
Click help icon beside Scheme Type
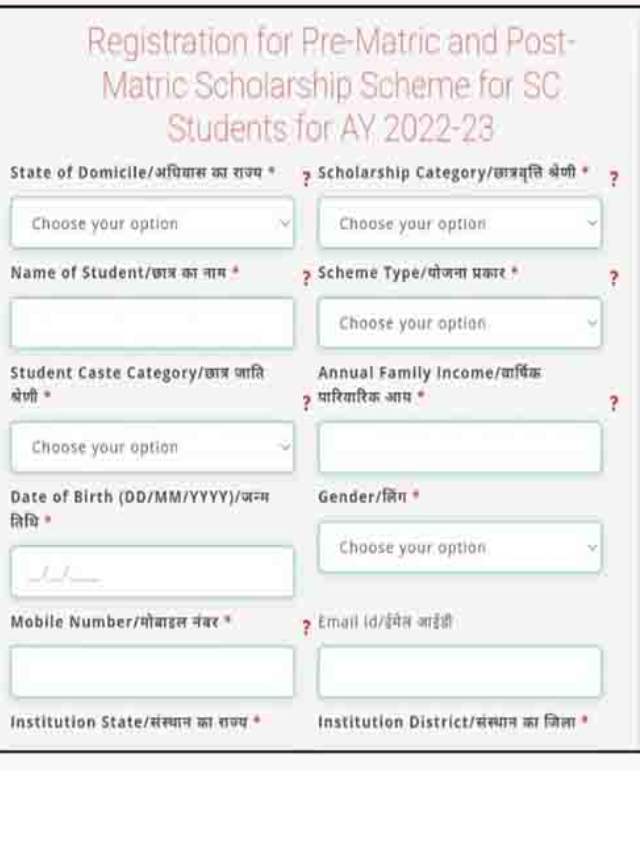tap(613, 278)
